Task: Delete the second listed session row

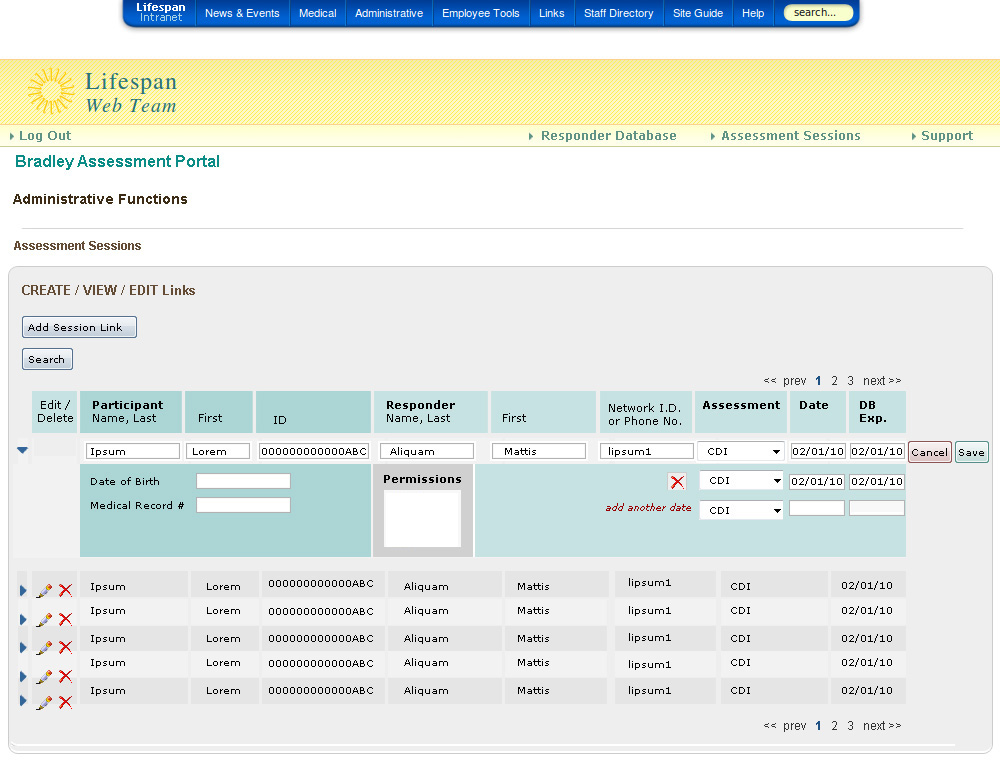Action: coord(65,619)
